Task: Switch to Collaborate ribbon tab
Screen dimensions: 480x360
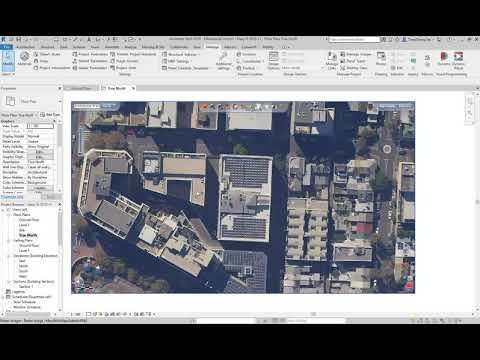Action: click(179, 47)
